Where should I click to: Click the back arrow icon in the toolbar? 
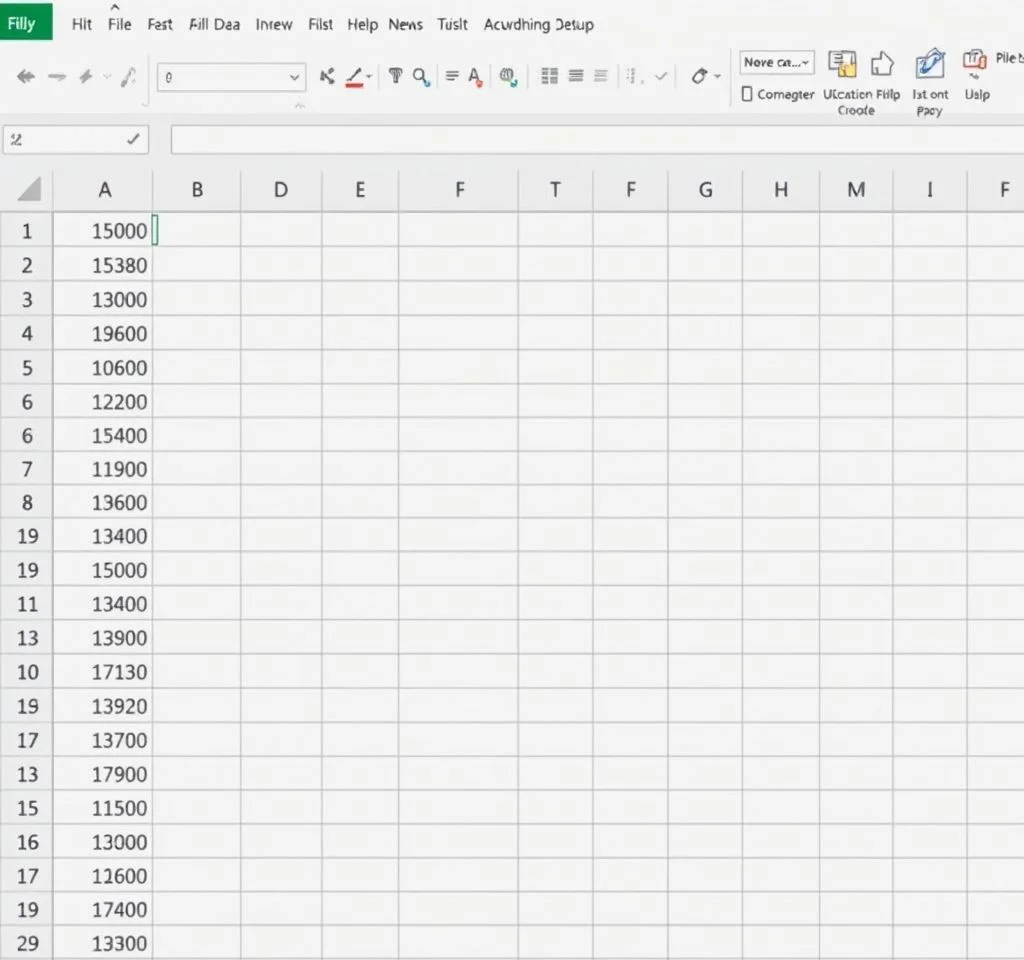coord(27,76)
